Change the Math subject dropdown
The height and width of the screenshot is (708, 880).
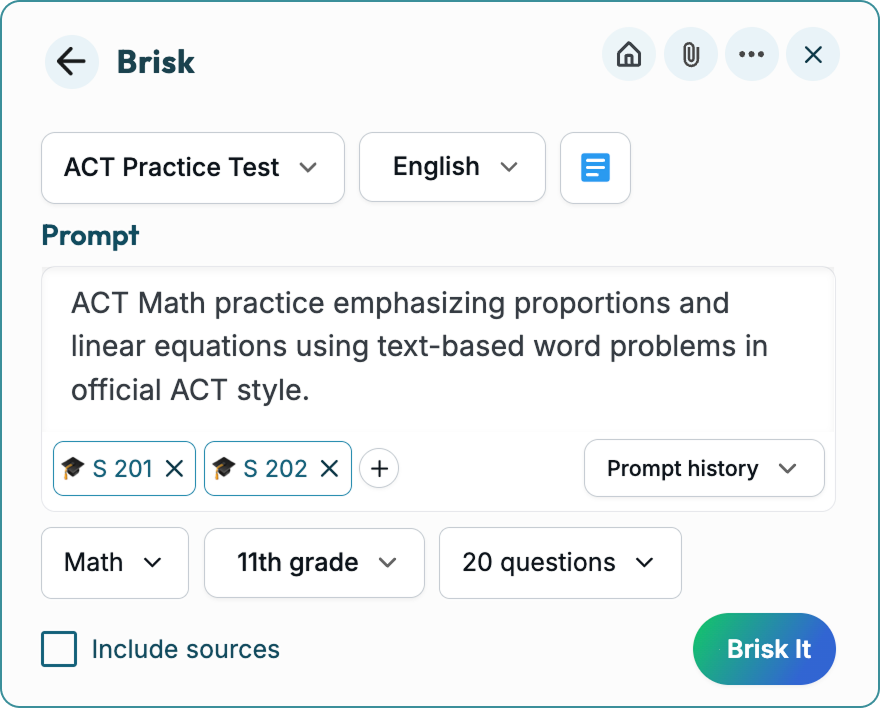pos(114,563)
